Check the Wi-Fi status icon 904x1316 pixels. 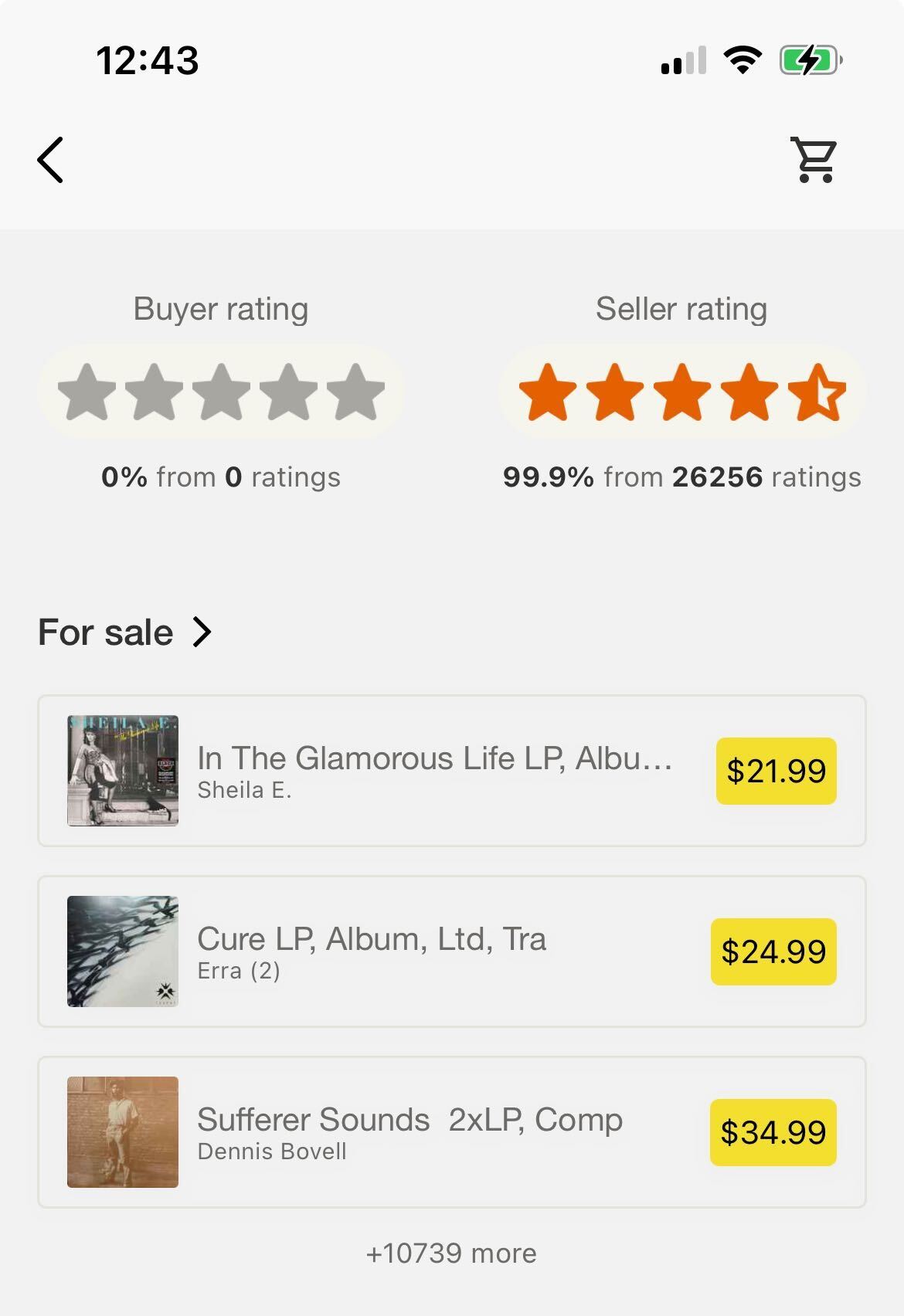pyautogui.click(x=742, y=60)
